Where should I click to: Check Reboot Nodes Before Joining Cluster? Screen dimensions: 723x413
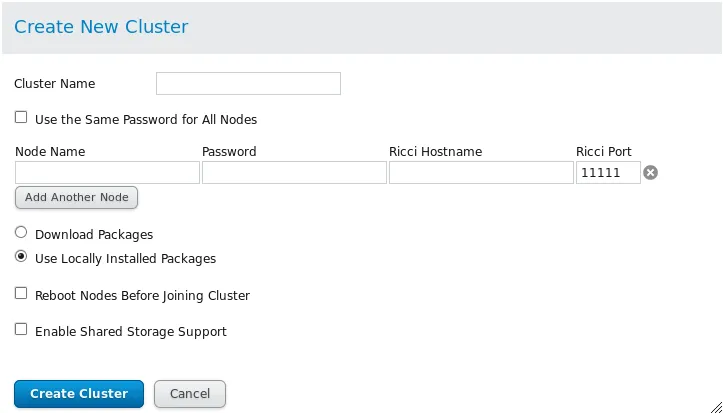pos(21,294)
